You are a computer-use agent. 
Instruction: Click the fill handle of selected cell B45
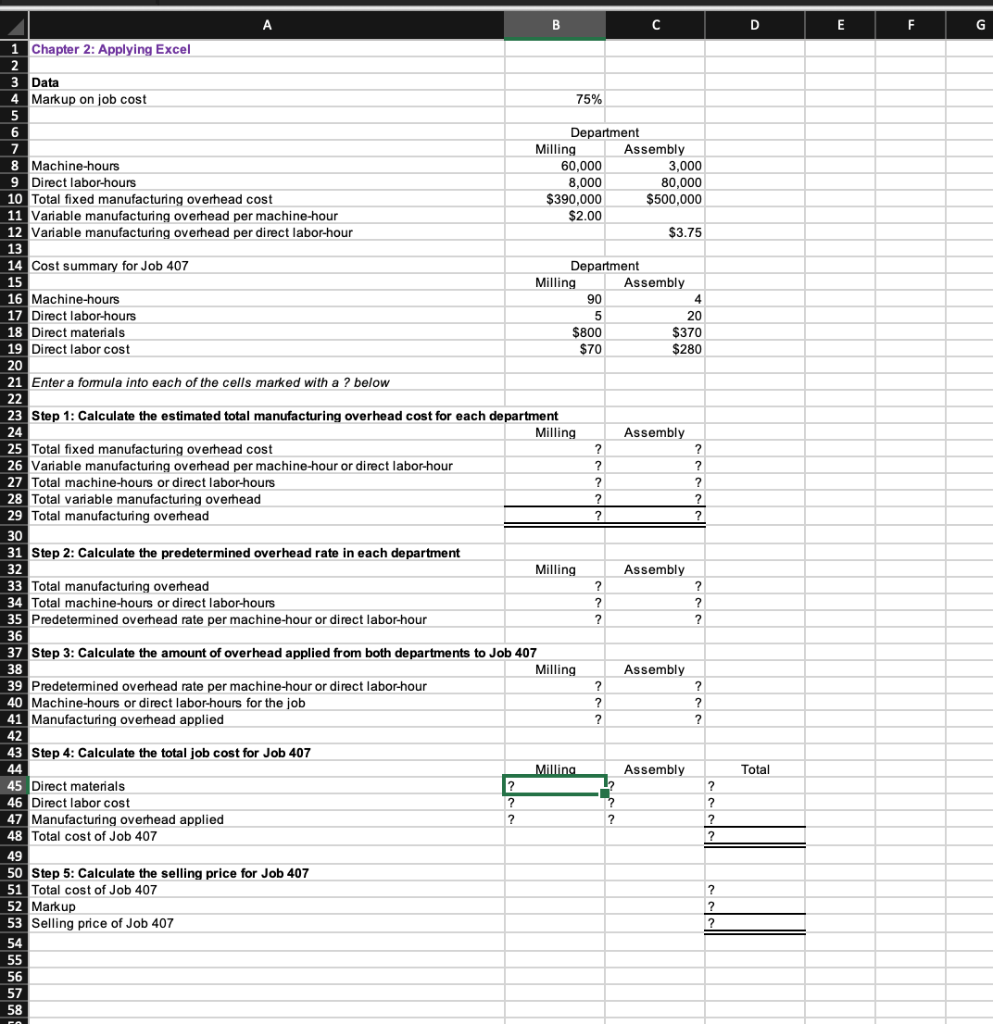pyautogui.click(x=605, y=793)
